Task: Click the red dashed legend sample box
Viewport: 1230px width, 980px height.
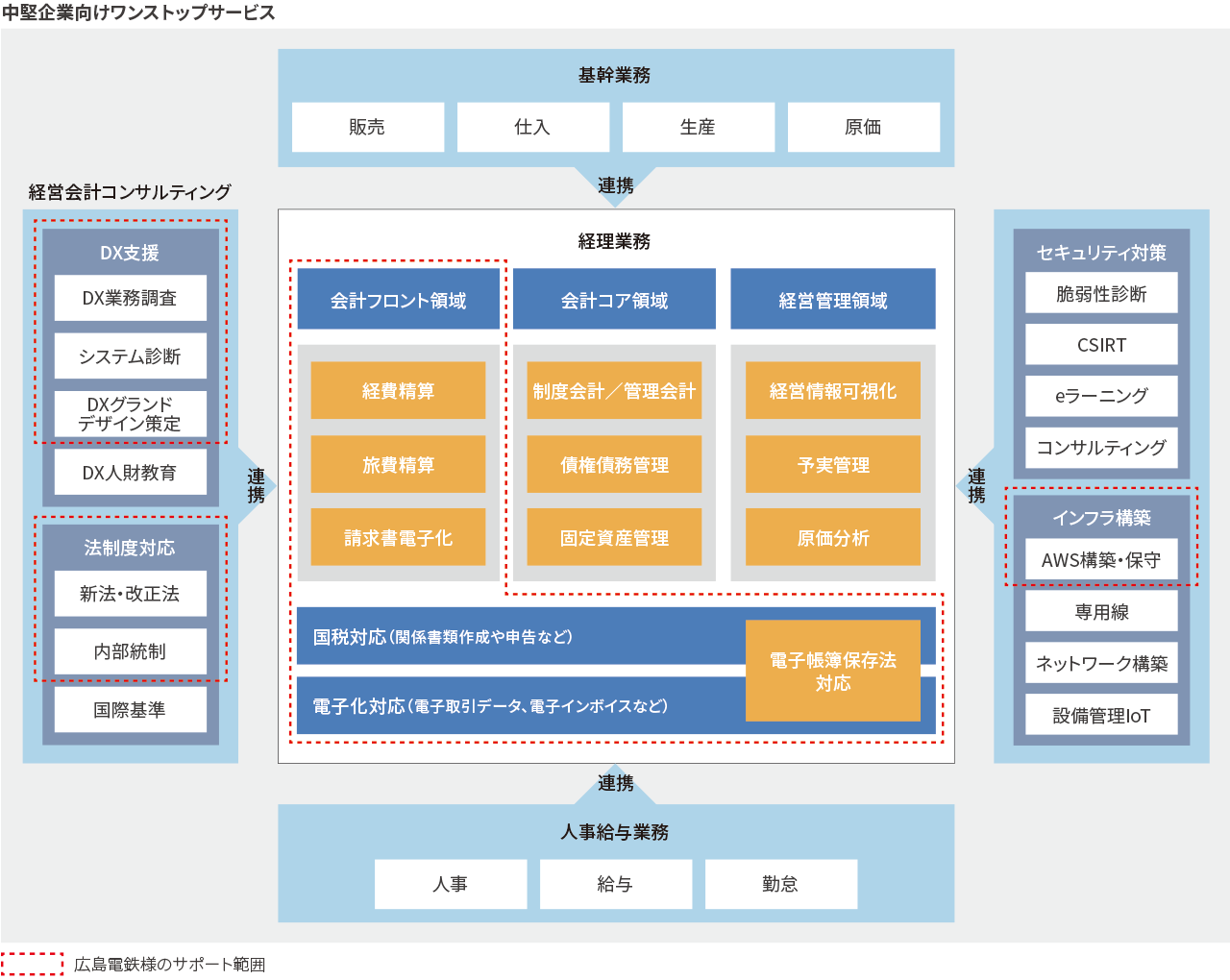Action: [x=33, y=964]
